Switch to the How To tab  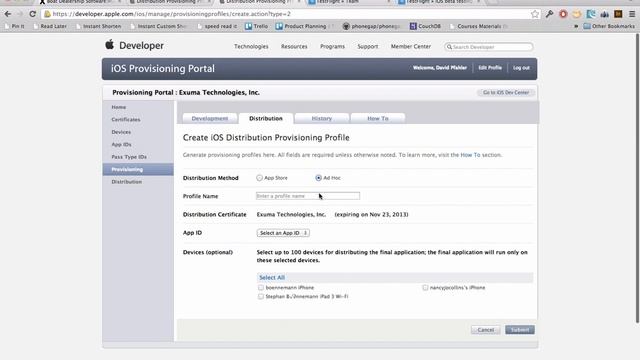tap(378, 118)
